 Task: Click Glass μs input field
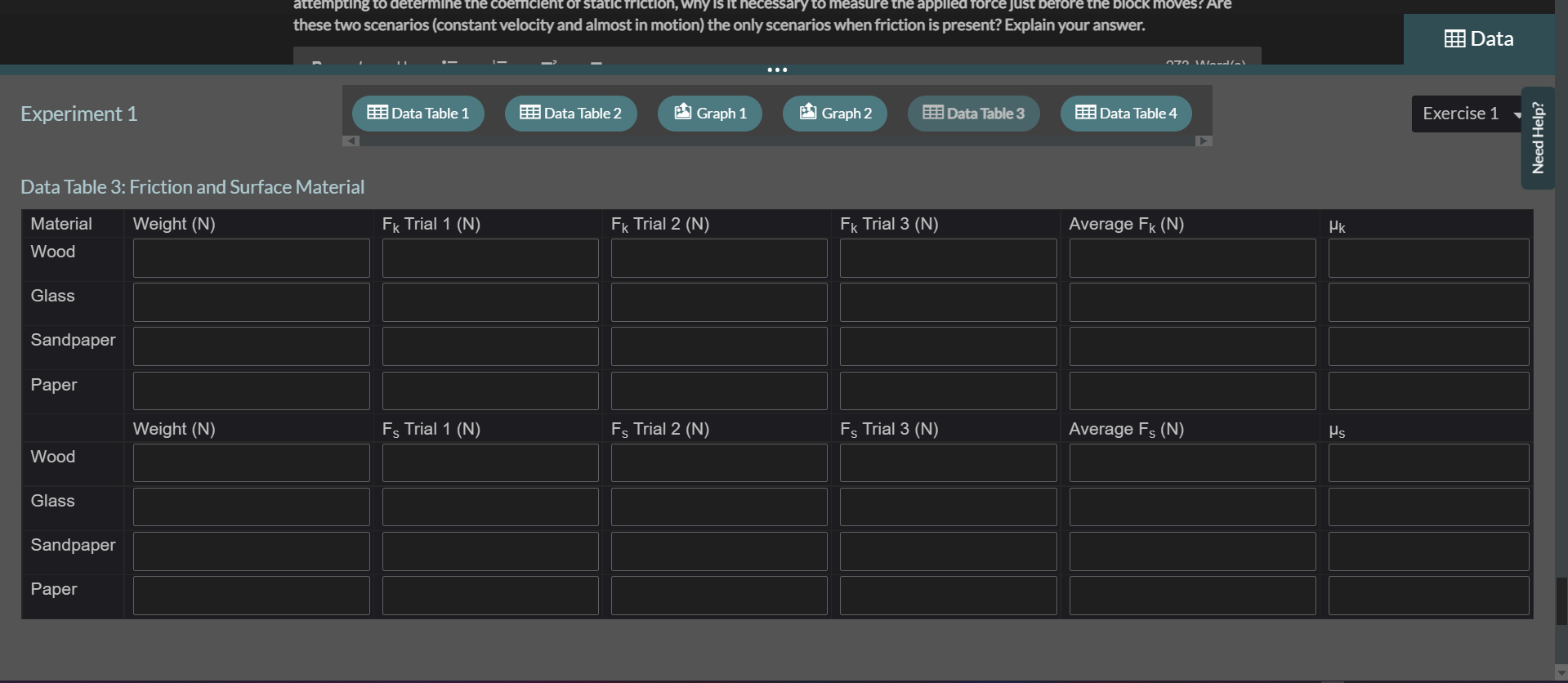[x=1429, y=507]
